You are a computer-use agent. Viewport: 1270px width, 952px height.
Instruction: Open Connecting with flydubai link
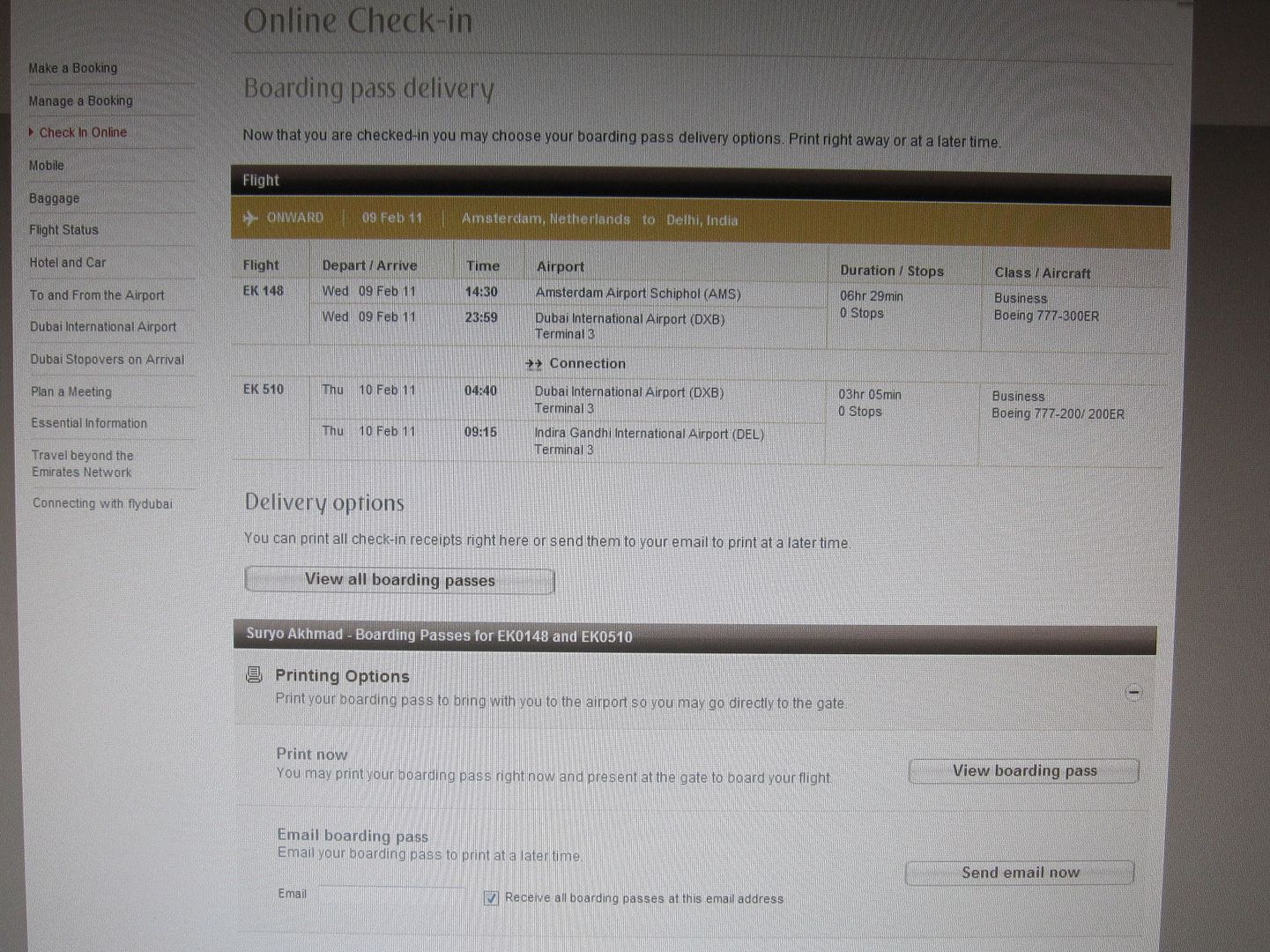pos(102,503)
